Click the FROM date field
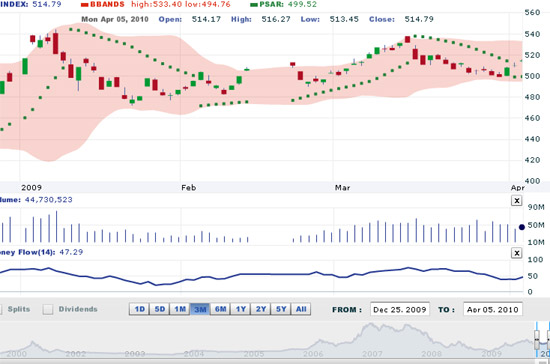This screenshot has height=364, width=550. click(400, 309)
